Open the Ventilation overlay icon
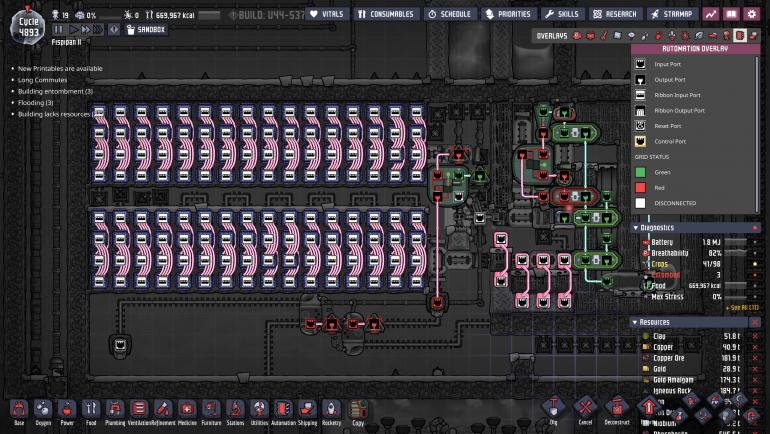Viewport: 770px width, 434px height. point(659,35)
